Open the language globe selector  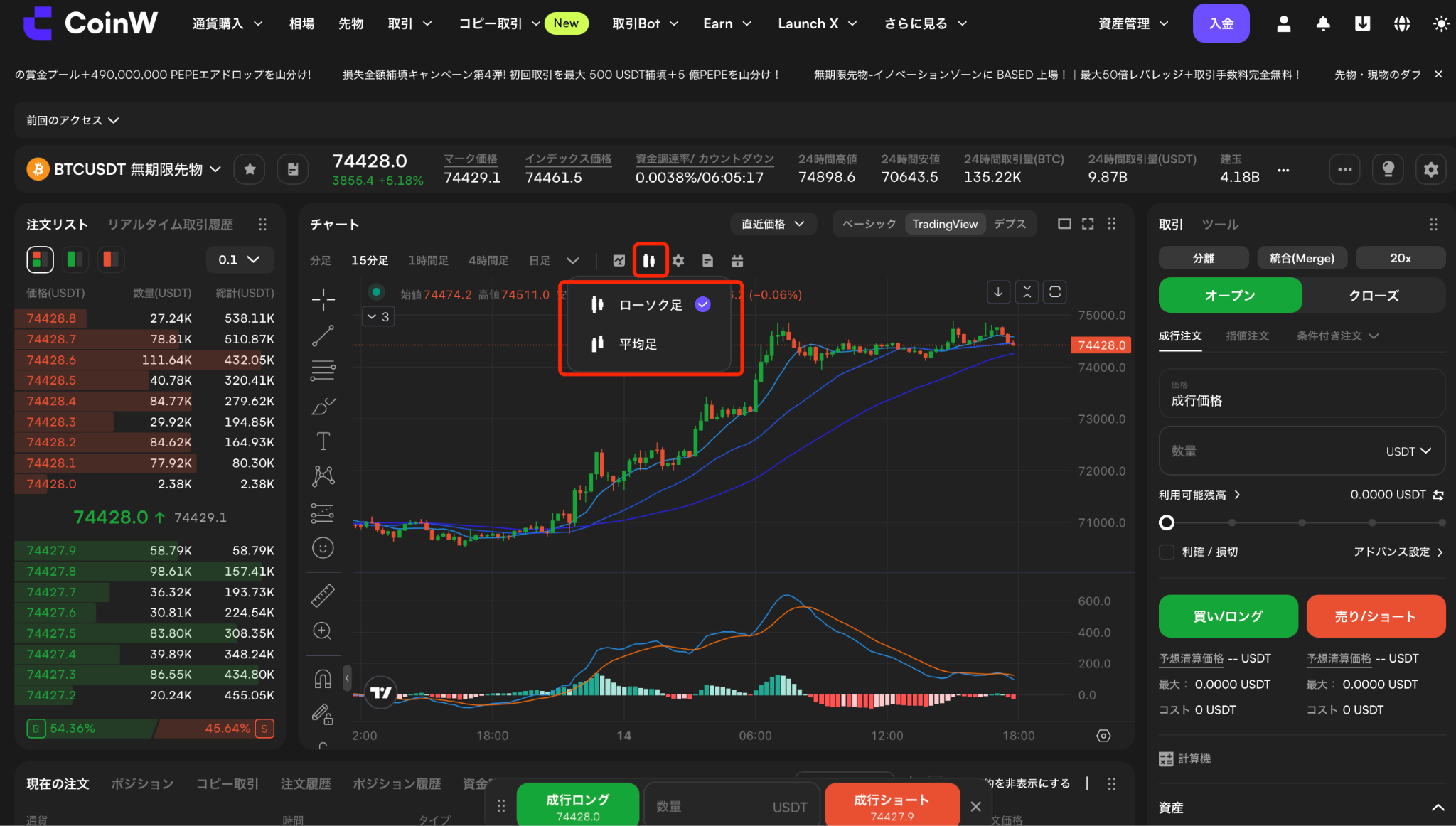tap(1402, 24)
